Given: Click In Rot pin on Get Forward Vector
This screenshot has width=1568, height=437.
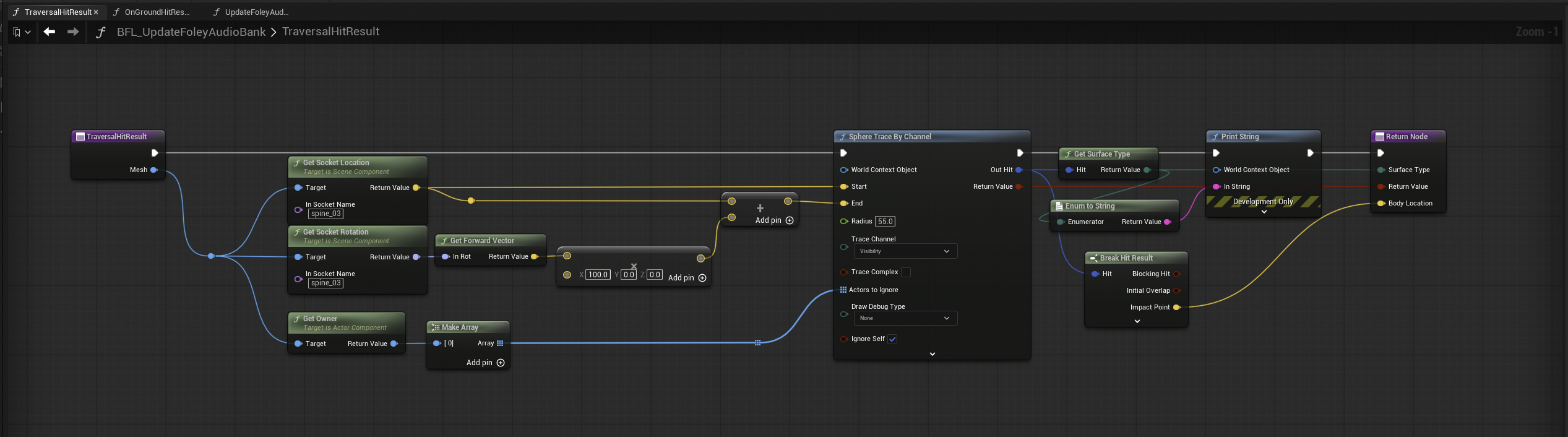Looking at the screenshot, I should pos(445,256).
